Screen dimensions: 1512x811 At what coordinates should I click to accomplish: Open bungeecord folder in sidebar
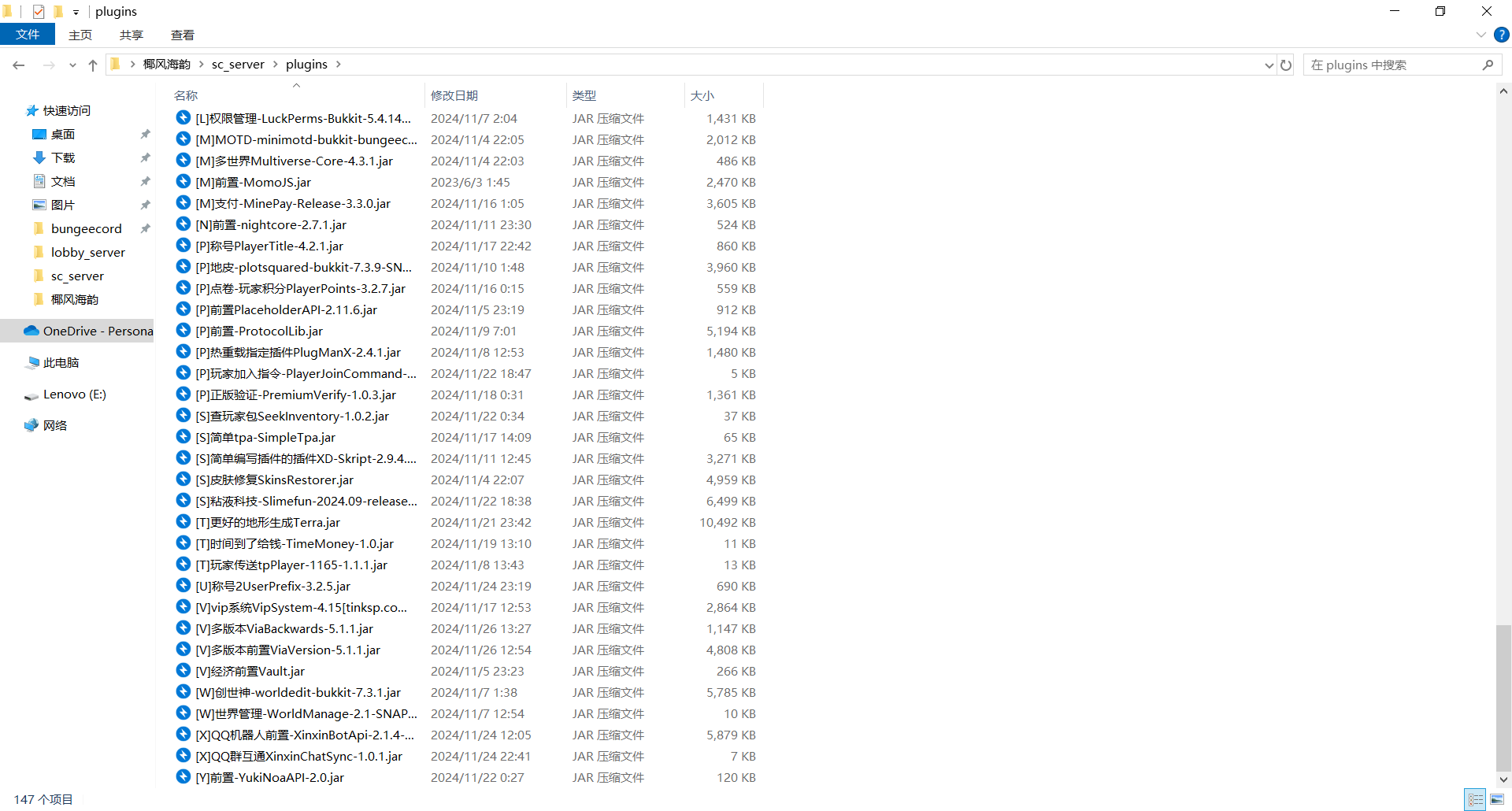coord(86,229)
